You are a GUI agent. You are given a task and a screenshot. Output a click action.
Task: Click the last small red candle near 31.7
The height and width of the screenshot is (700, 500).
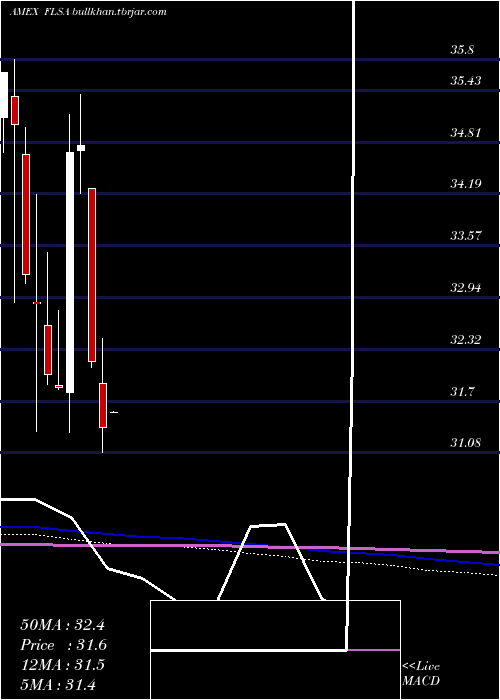103,405
